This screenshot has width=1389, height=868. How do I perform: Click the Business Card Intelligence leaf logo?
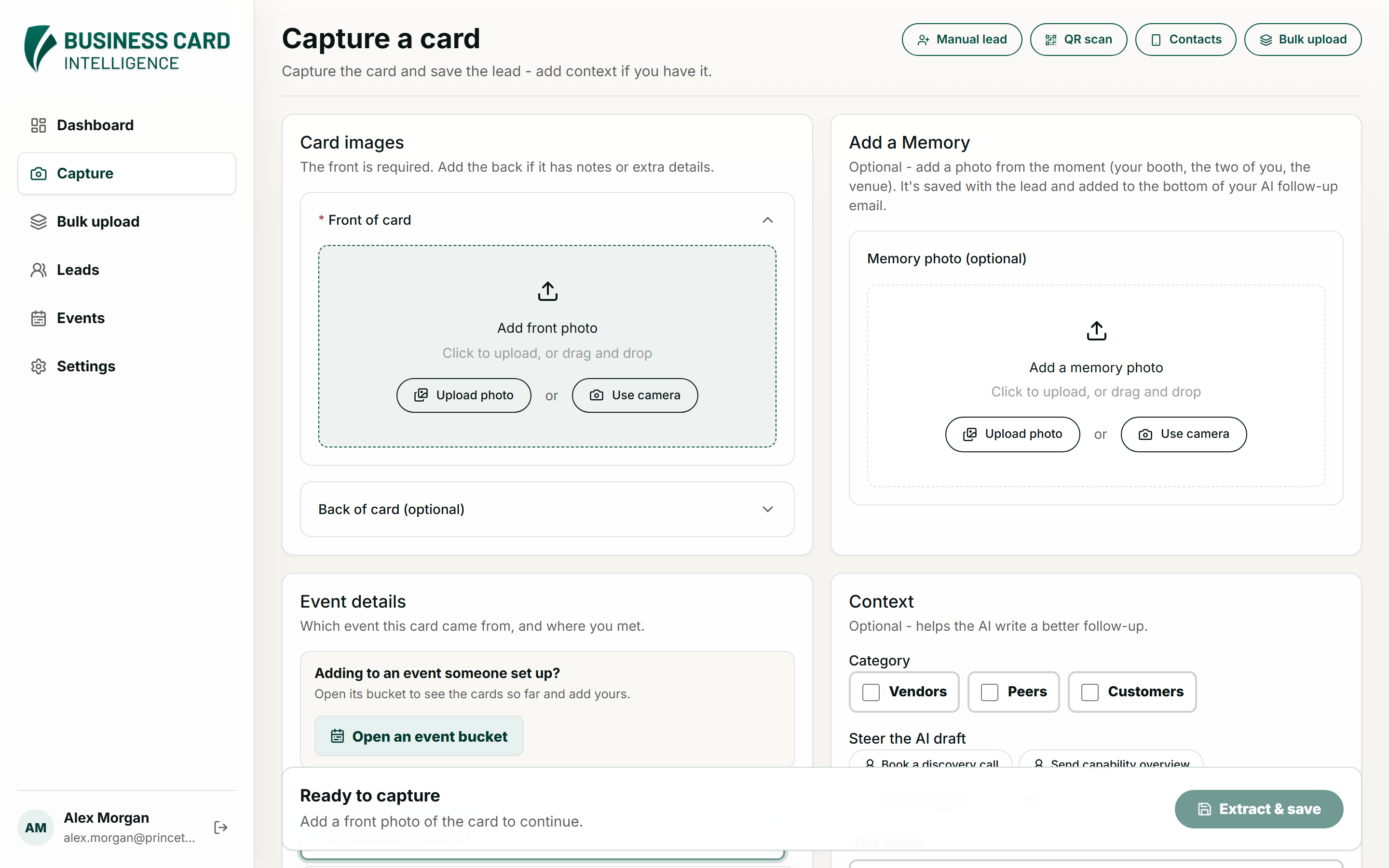pyautogui.click(x=40, y=49)
